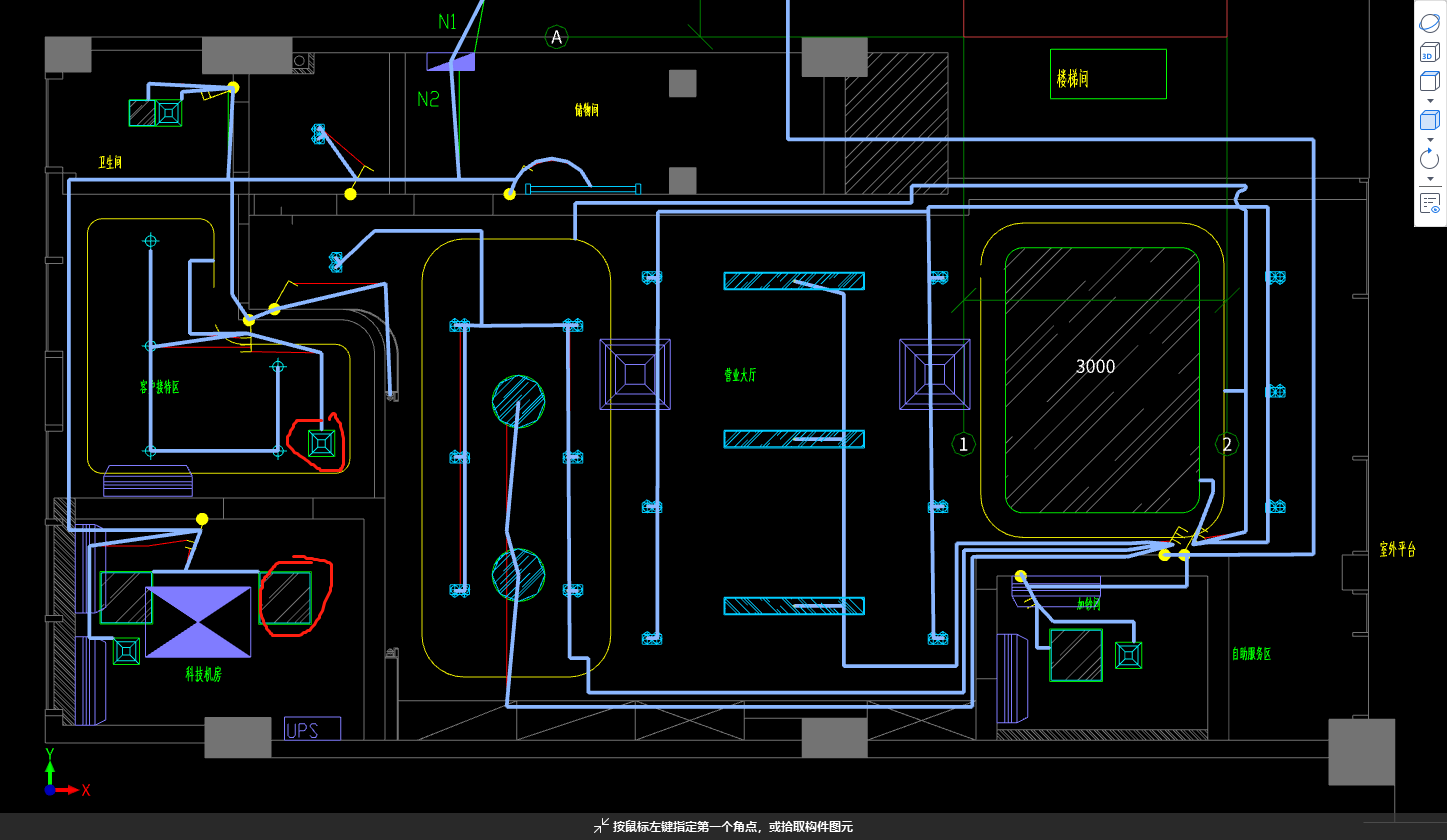This screenshot has width=1447, height=840.
Task: Select the upper hatched round column
Action: tap(518, 400)
